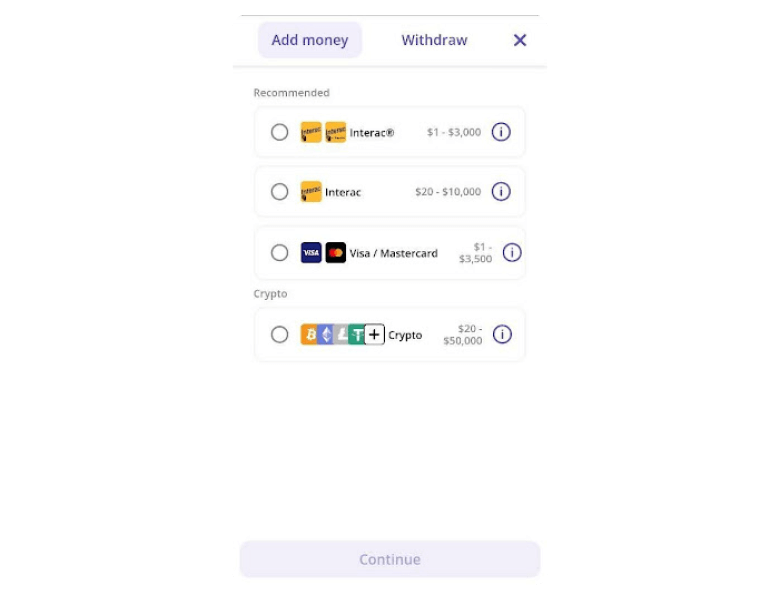Screen dimensions: 780x600
Task: Click the Visa card logo
Action: point(311,253)
